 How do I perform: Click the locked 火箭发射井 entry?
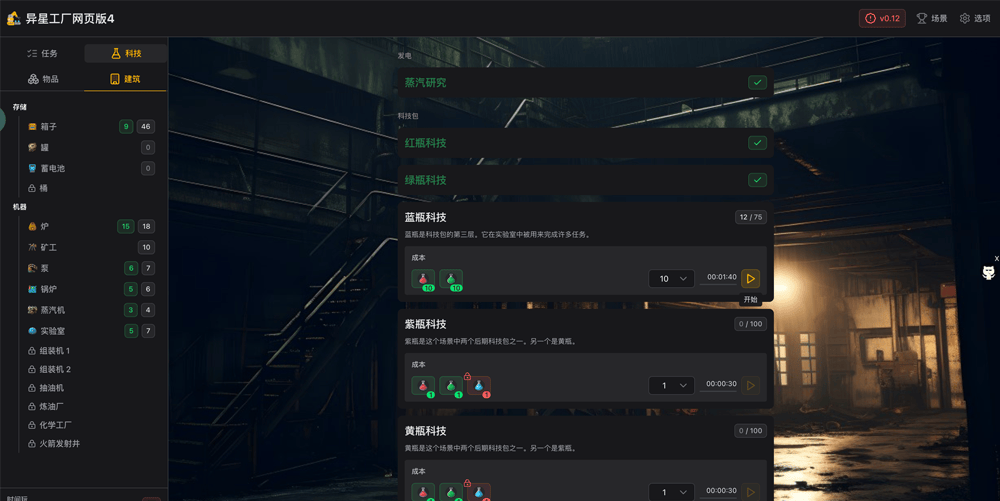(54, 443)
